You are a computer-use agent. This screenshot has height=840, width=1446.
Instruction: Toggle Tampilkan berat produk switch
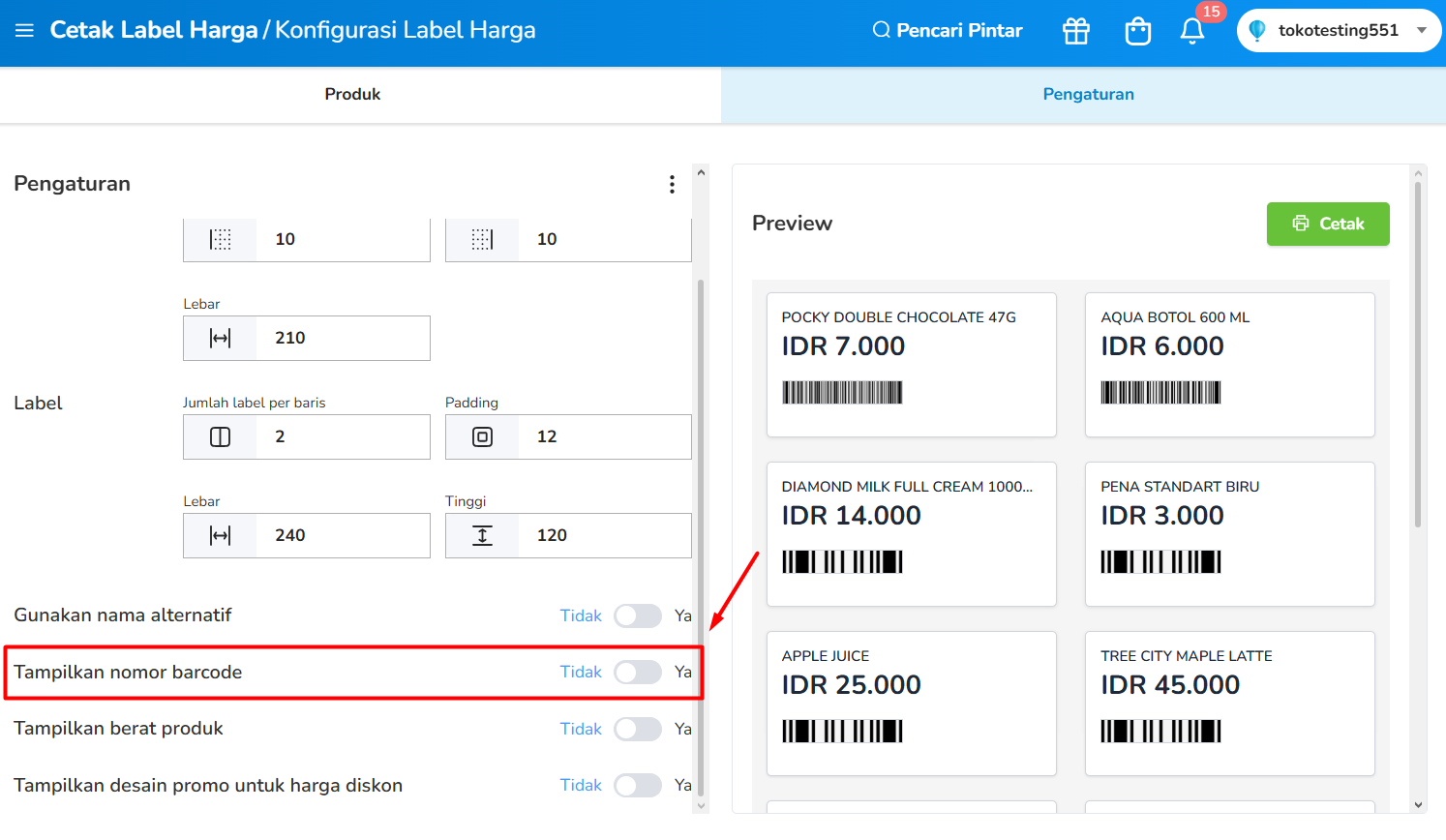point(638,729)
